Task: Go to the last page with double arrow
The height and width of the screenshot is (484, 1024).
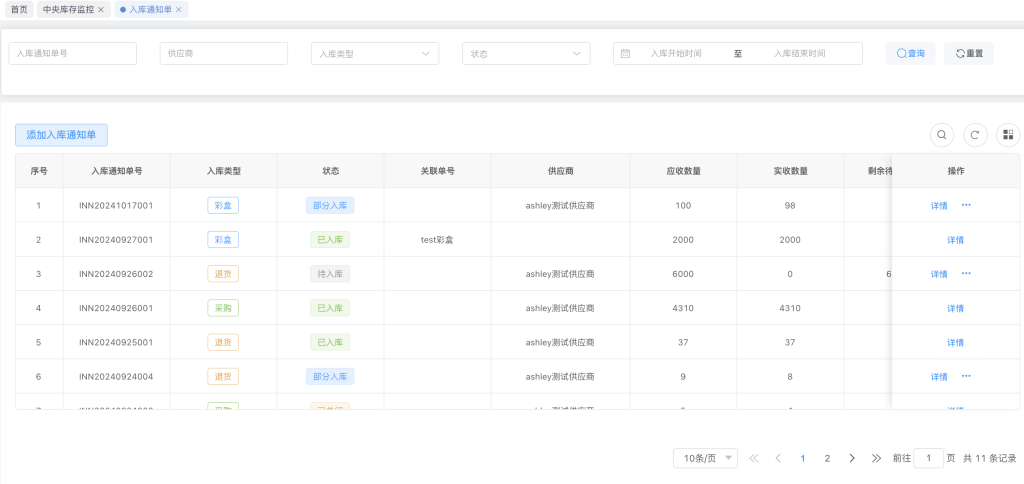Action: point(876,458)
